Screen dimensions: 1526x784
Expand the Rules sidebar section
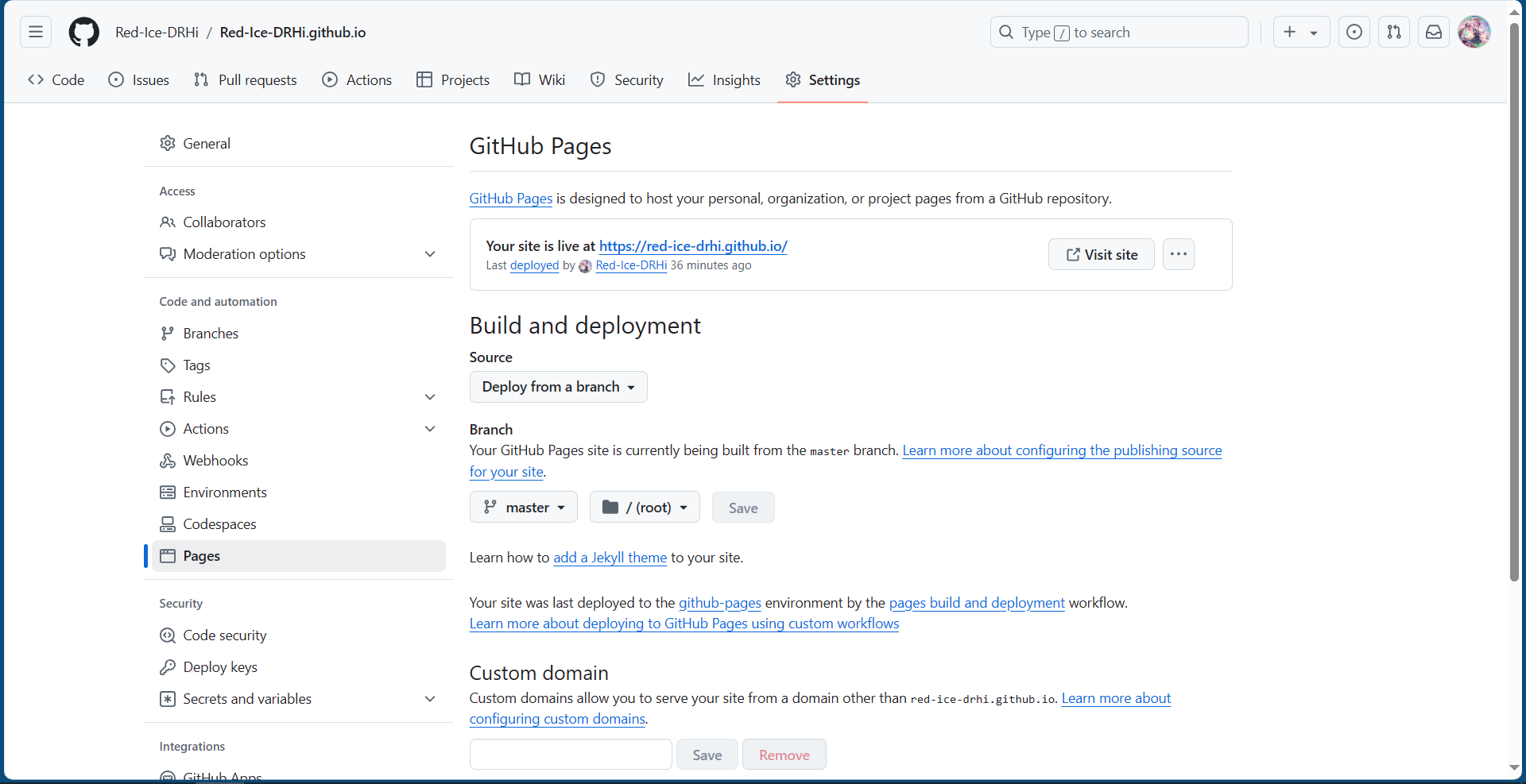pyautogui.click(x=430, y=397)
